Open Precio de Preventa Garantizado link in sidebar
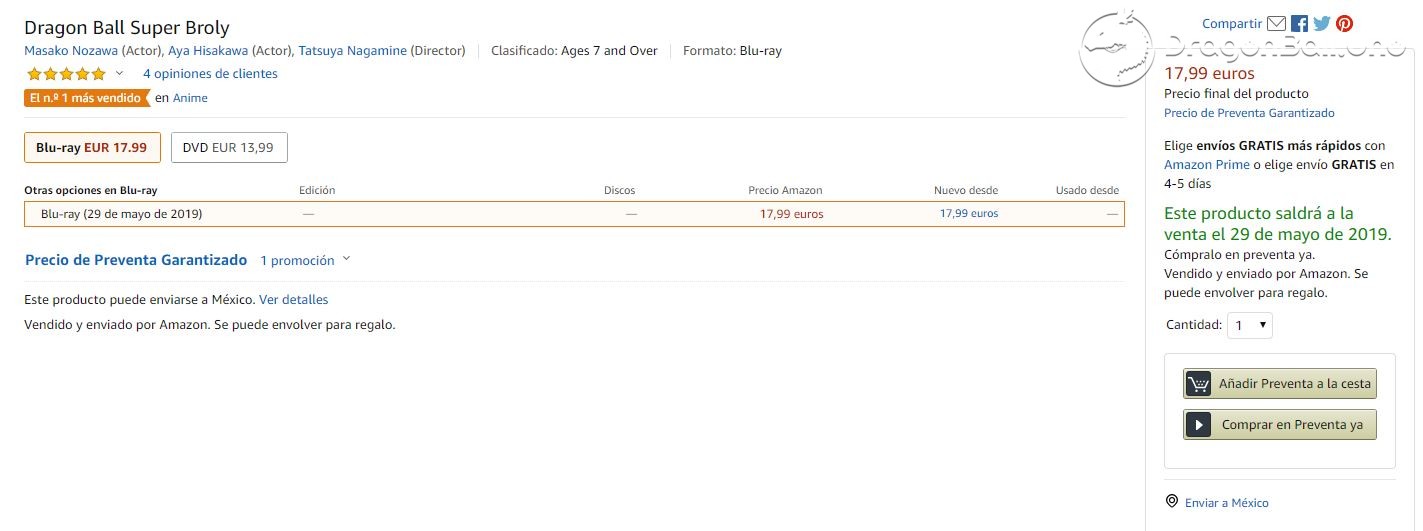This screenshot has width=1423, height=531. [1249, 113]
